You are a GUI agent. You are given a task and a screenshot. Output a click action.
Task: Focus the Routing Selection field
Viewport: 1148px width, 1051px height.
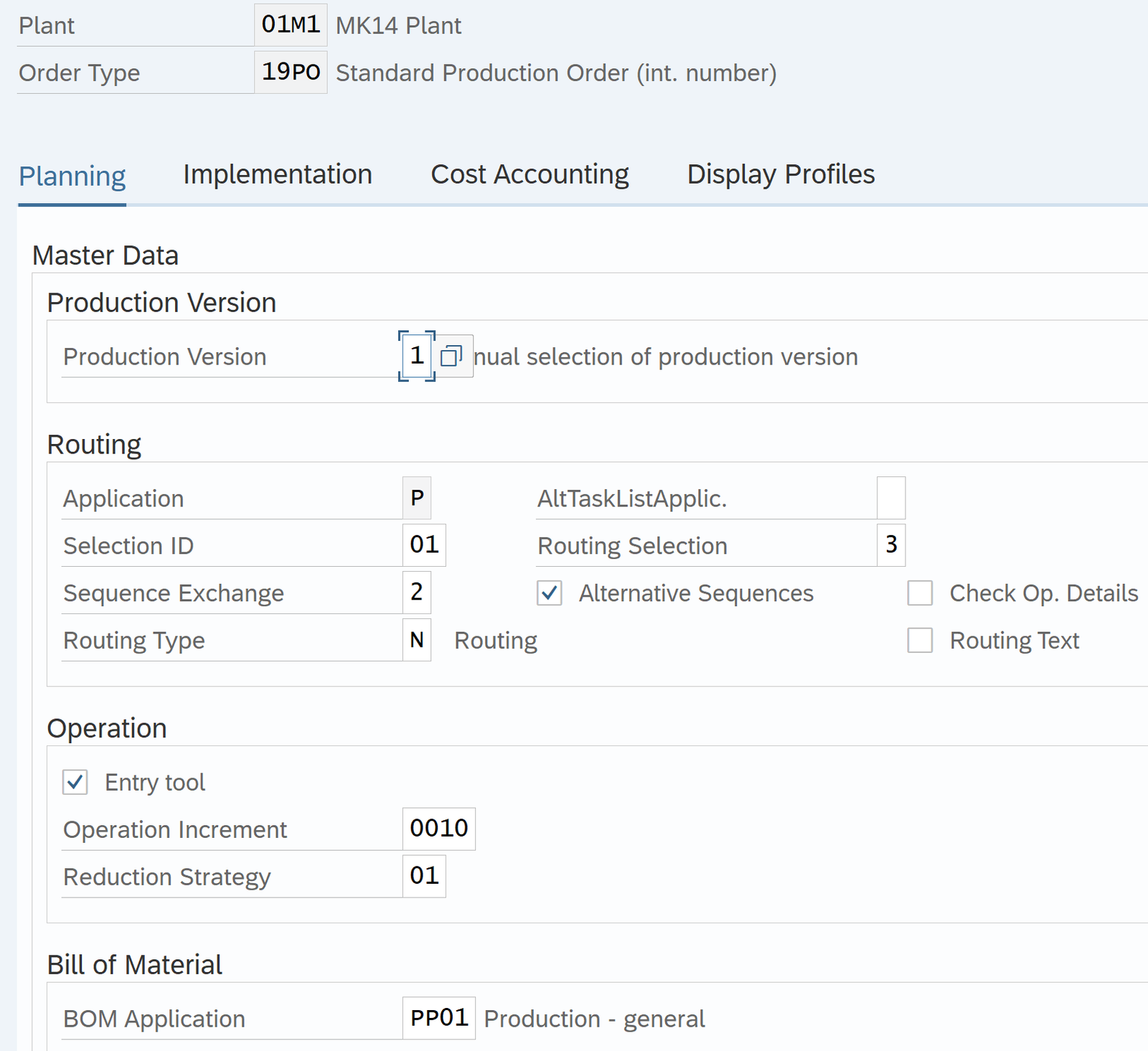click(890, 545)
